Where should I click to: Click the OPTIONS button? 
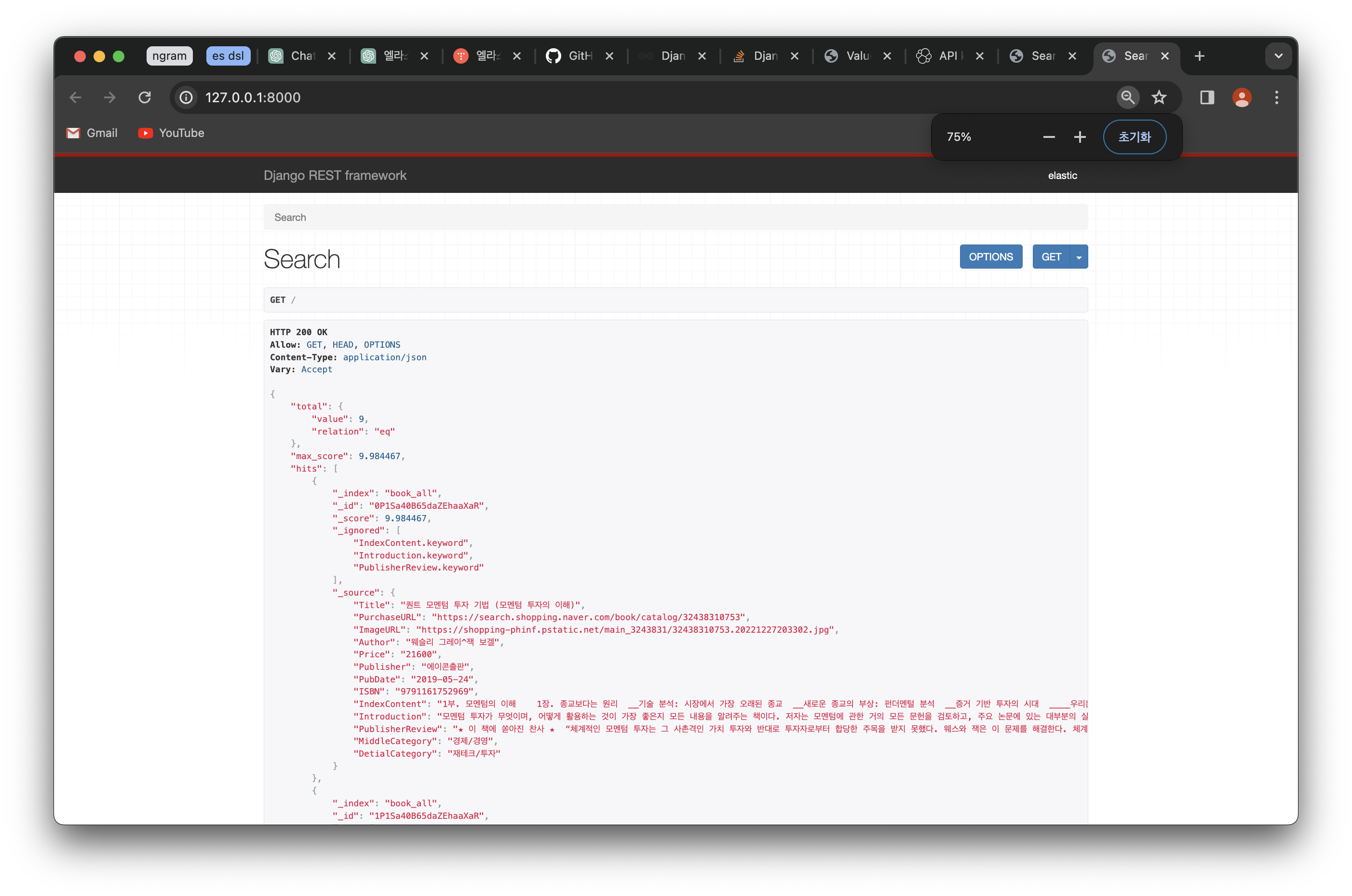991,257
